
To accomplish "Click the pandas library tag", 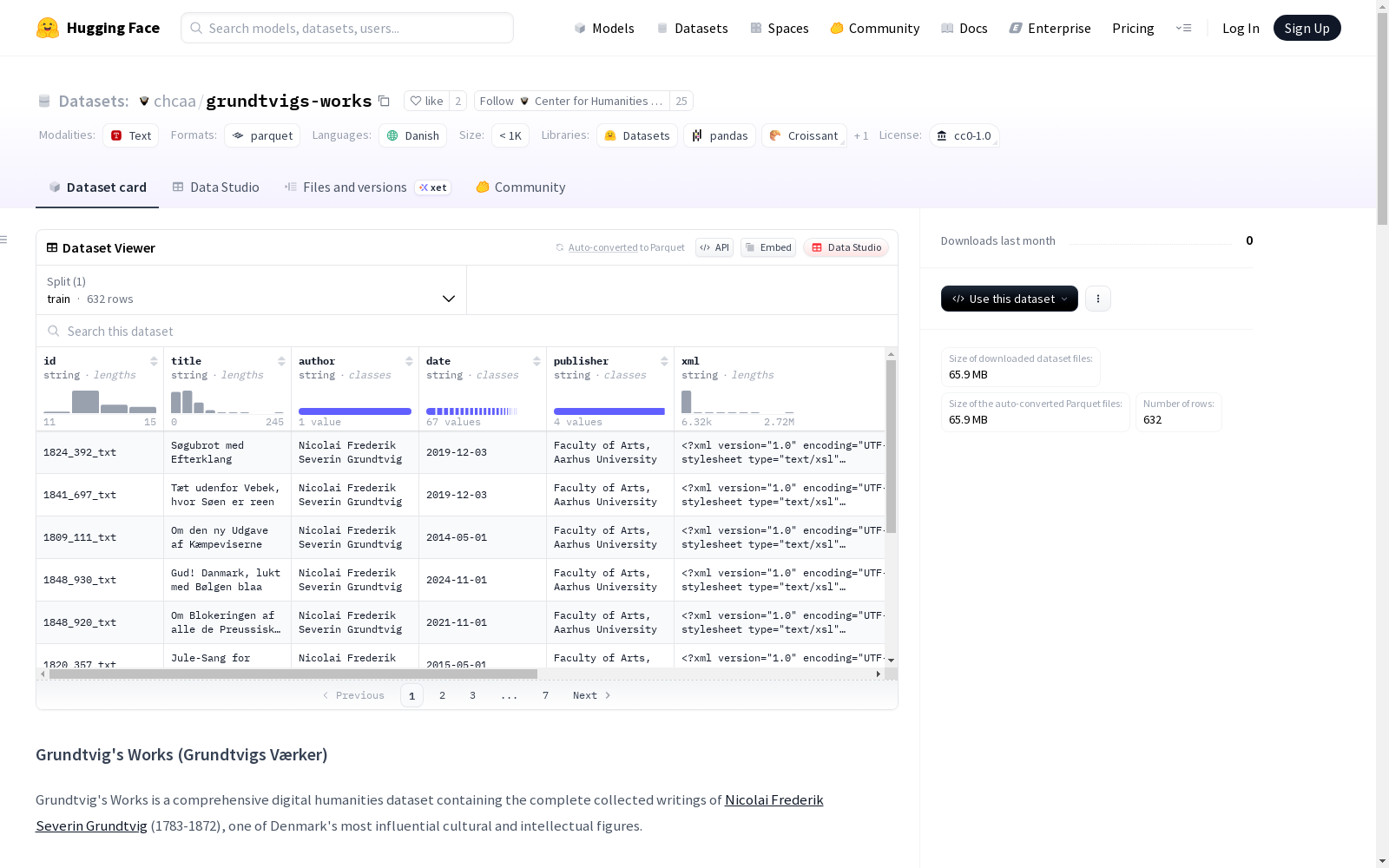I will coord(720,135).
